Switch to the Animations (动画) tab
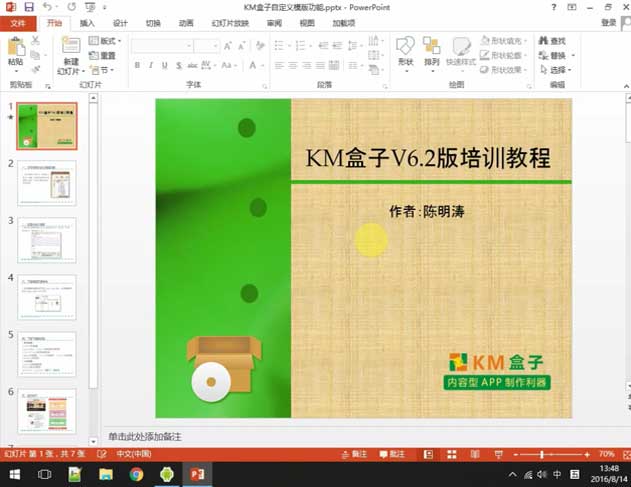This screenshot has height=487, width=631. tap(186, 23)
